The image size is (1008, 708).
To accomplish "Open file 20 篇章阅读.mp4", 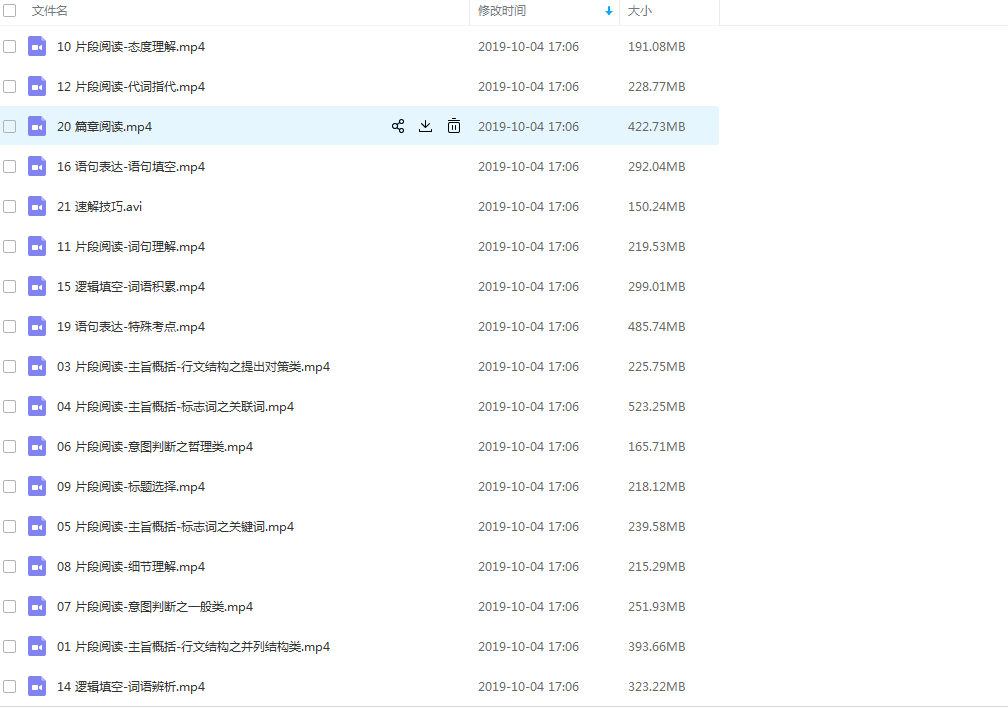I will (104, 126).
